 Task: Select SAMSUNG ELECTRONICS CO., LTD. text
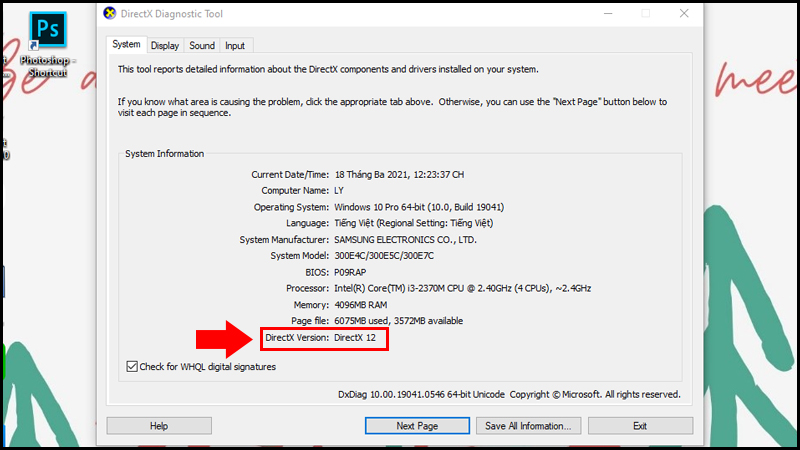(x=406, y=240)
